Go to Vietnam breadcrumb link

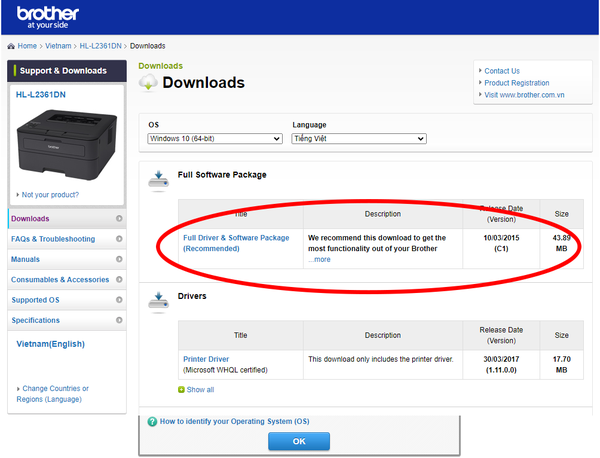click(58, 46)
